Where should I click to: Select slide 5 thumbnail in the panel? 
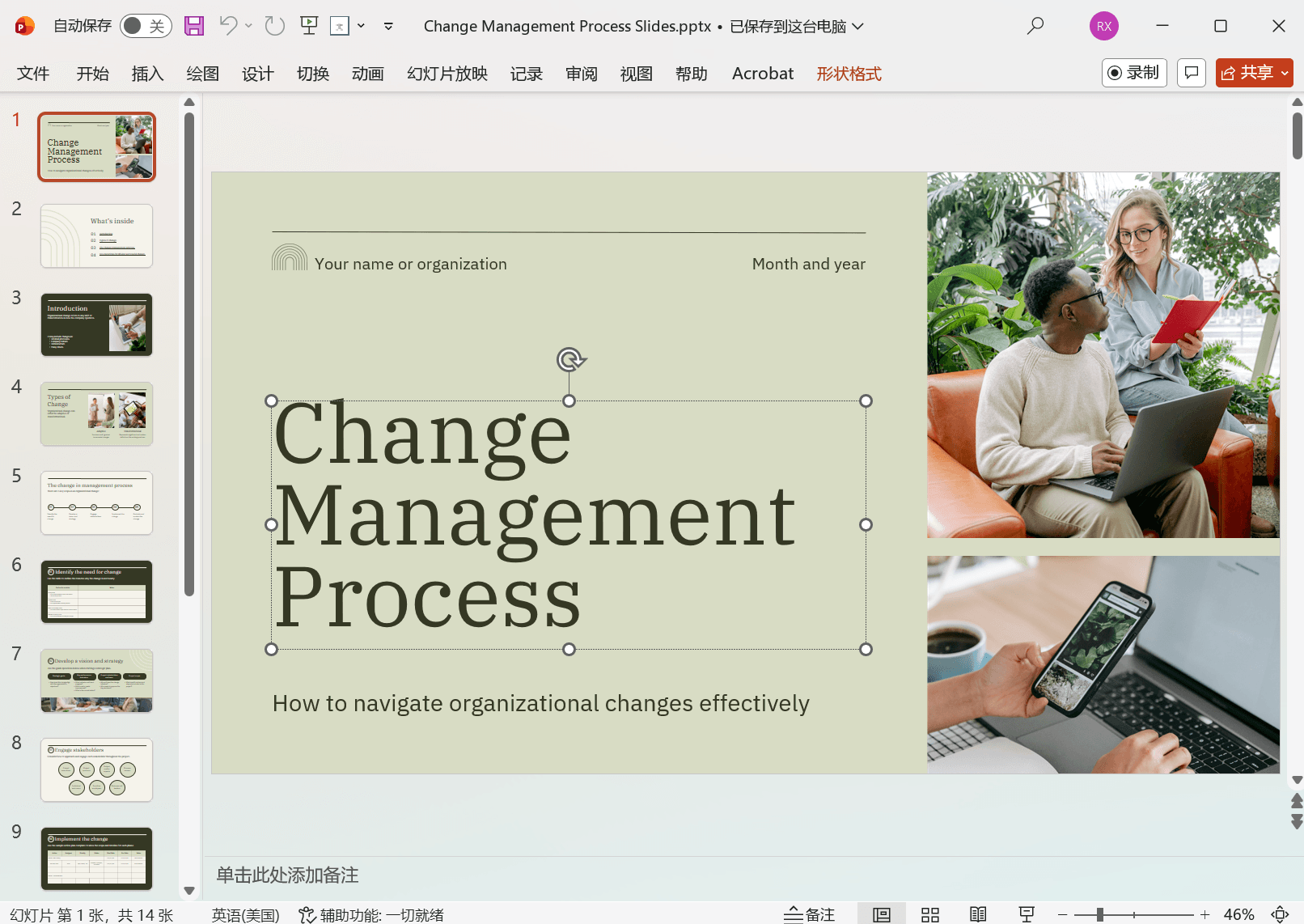click(96, 502)
